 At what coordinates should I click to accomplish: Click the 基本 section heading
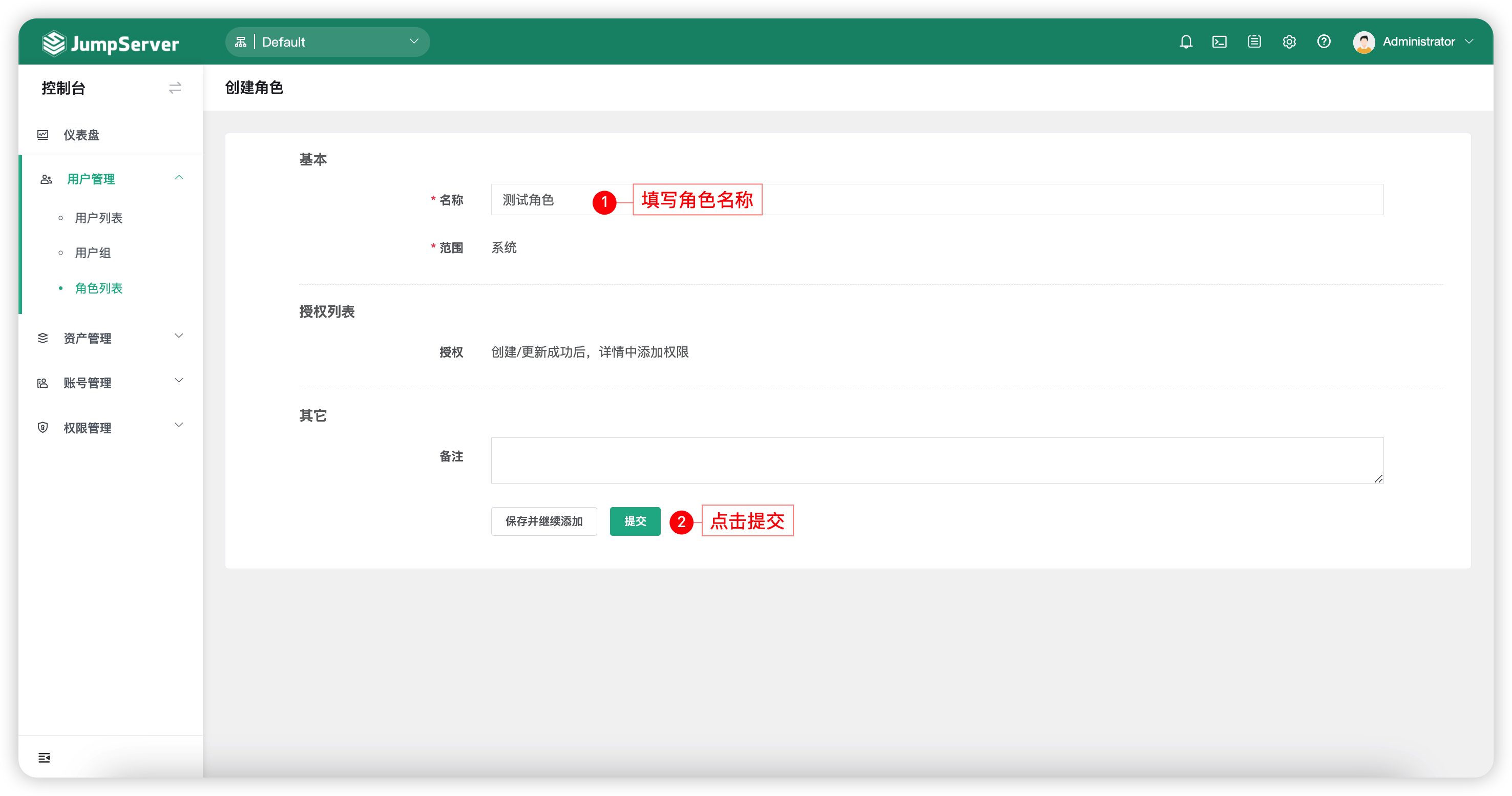coord(313,160)
